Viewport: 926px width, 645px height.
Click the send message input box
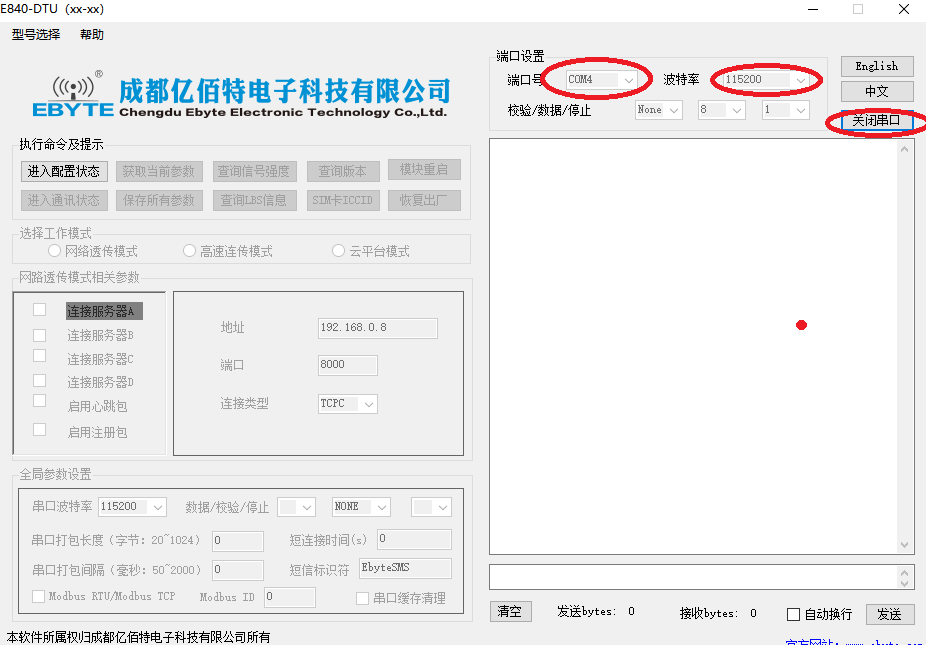pos(700,576)
